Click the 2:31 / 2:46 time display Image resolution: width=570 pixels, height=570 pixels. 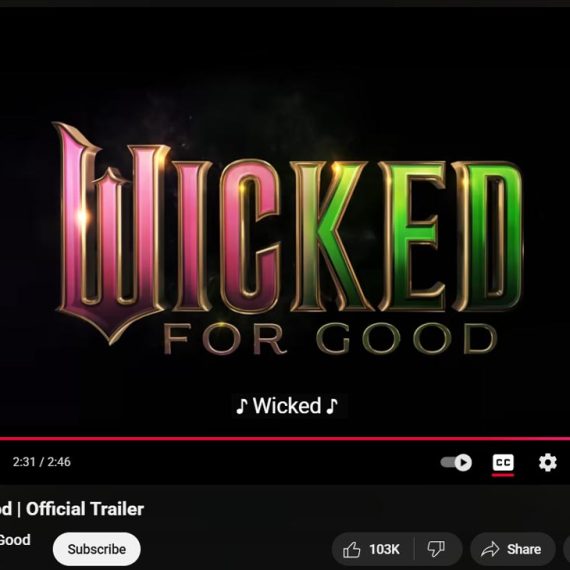pyautogui.click(x=41, y=462)
